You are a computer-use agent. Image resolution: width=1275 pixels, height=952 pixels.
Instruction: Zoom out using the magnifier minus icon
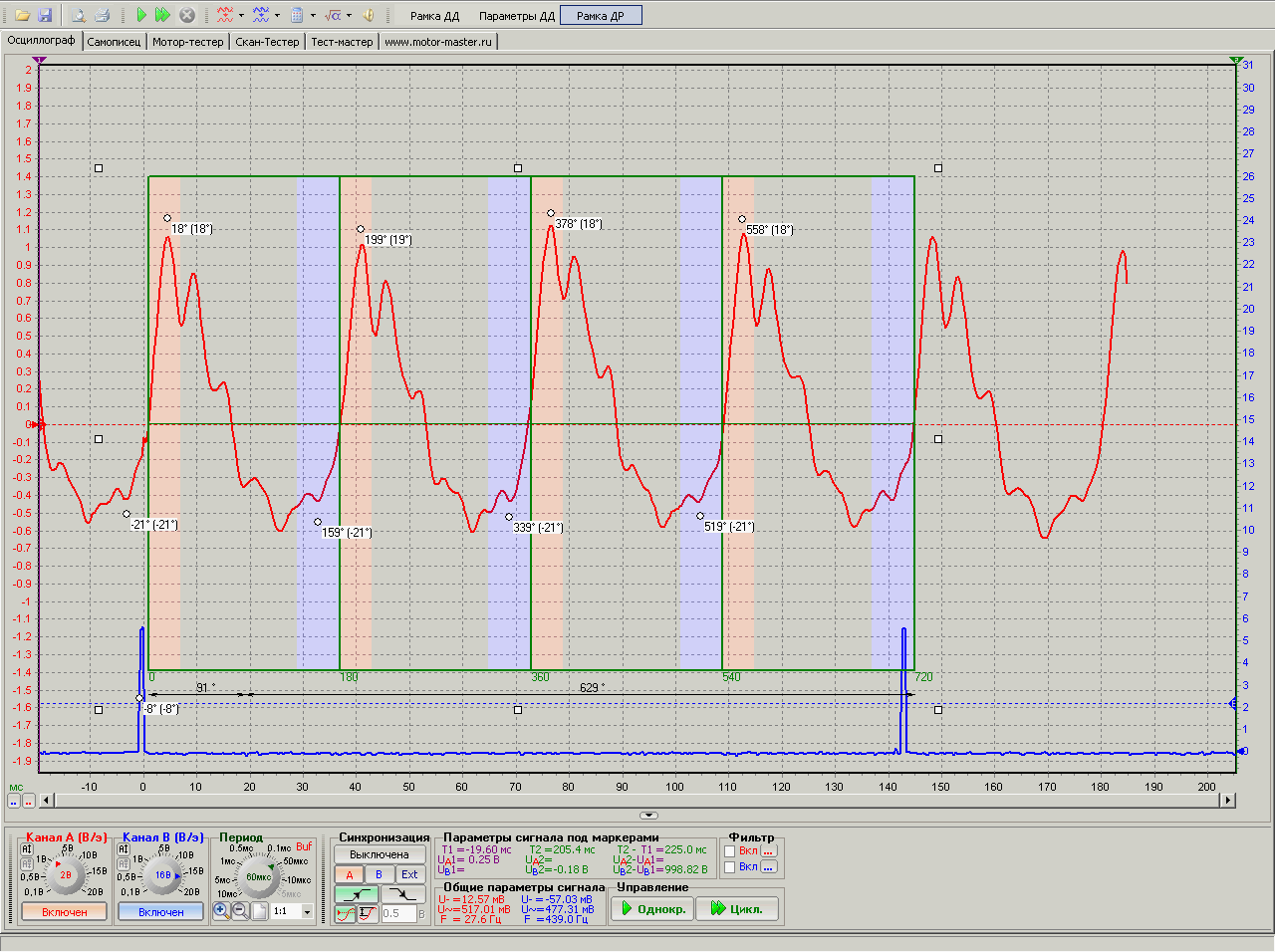(x=240, y=910)
